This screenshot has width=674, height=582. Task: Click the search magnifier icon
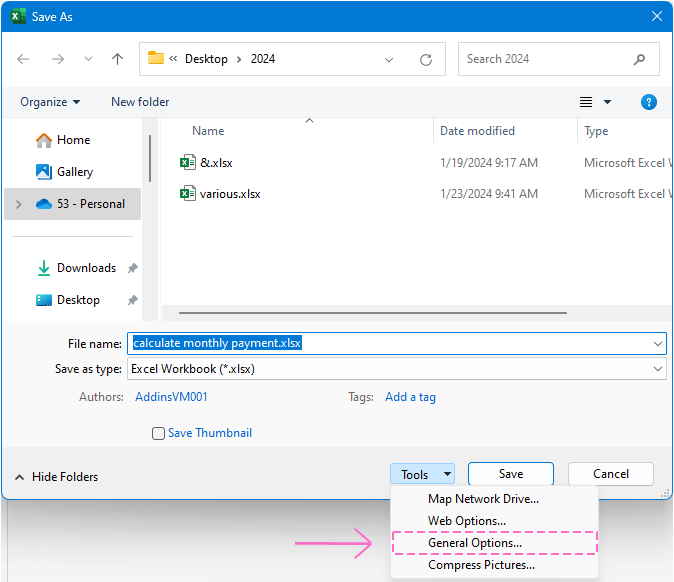click(x=639, y=59)
